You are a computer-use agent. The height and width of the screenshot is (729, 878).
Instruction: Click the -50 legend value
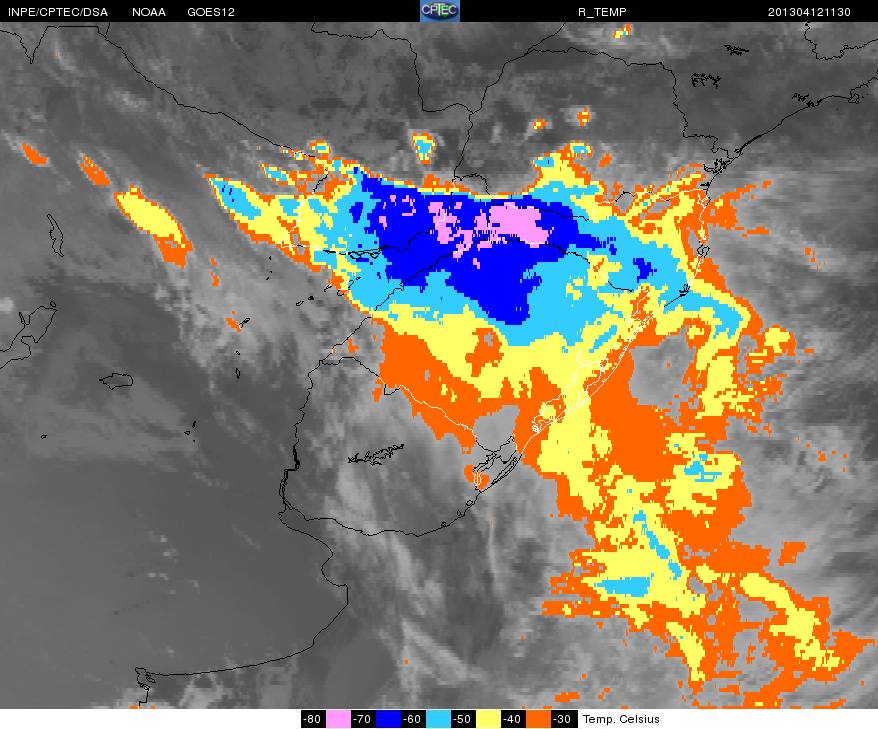[463, 719]
